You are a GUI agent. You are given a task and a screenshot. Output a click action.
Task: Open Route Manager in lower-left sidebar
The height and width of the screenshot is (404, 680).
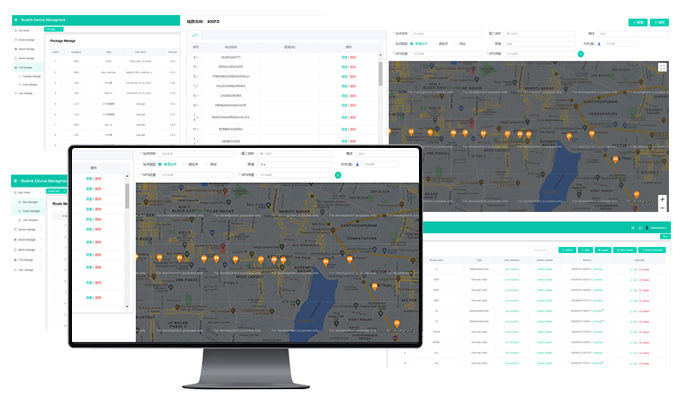(28, 212)
